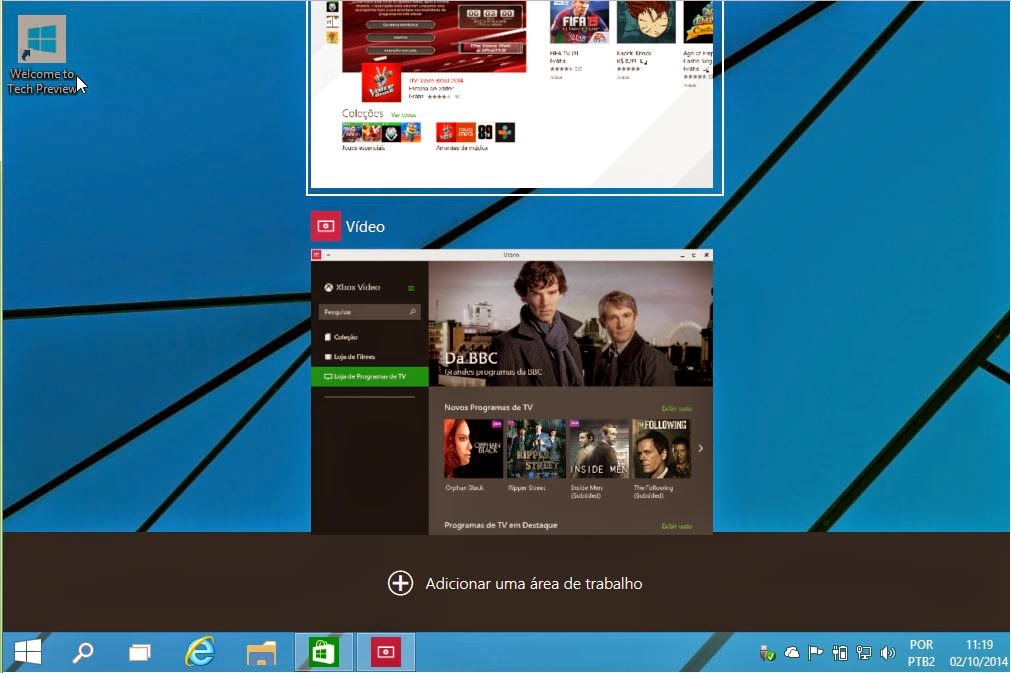This screenshot has width=1011, height=673.
Task: Open Safely Remove Hardware tray icon
Action: 767,654
